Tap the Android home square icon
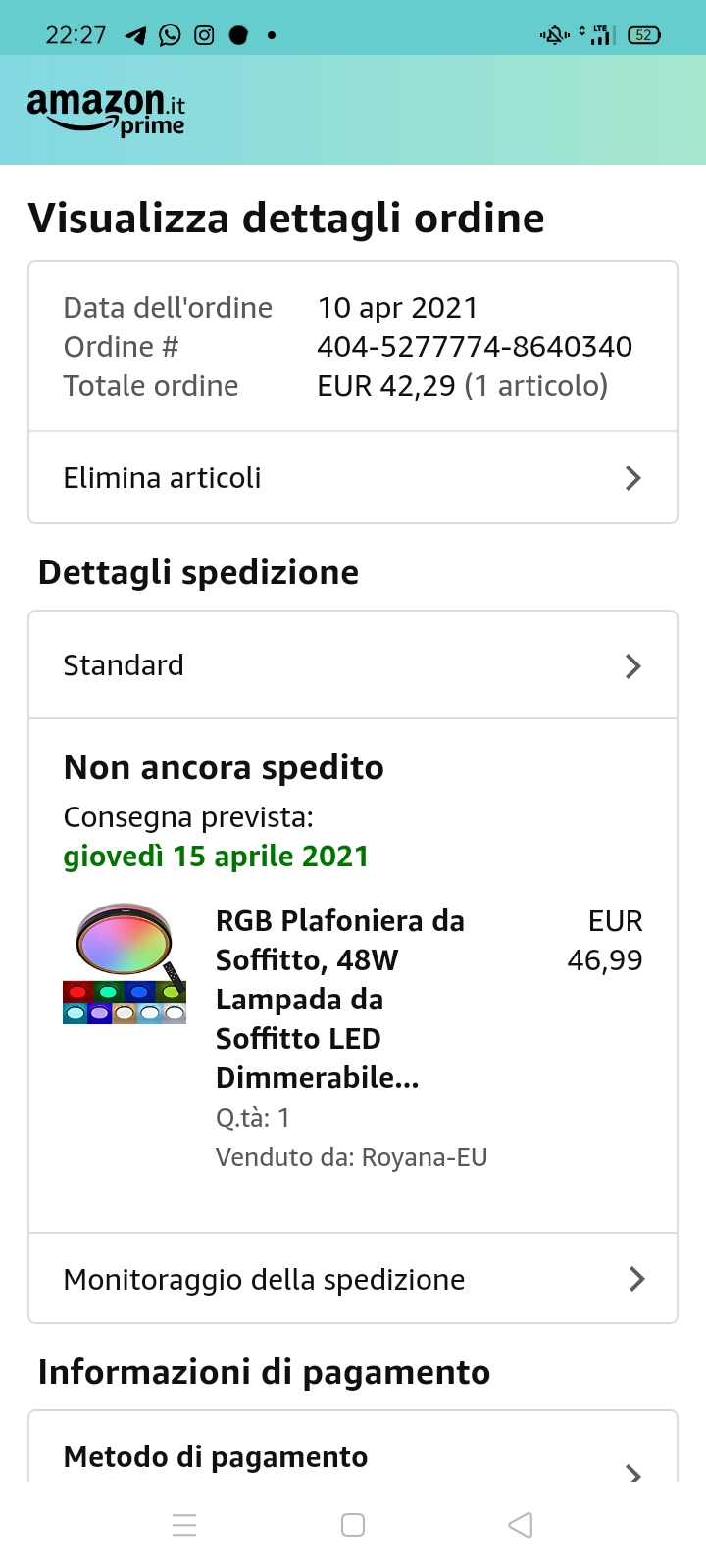The image size is (706, 1568). (353, 1525)
